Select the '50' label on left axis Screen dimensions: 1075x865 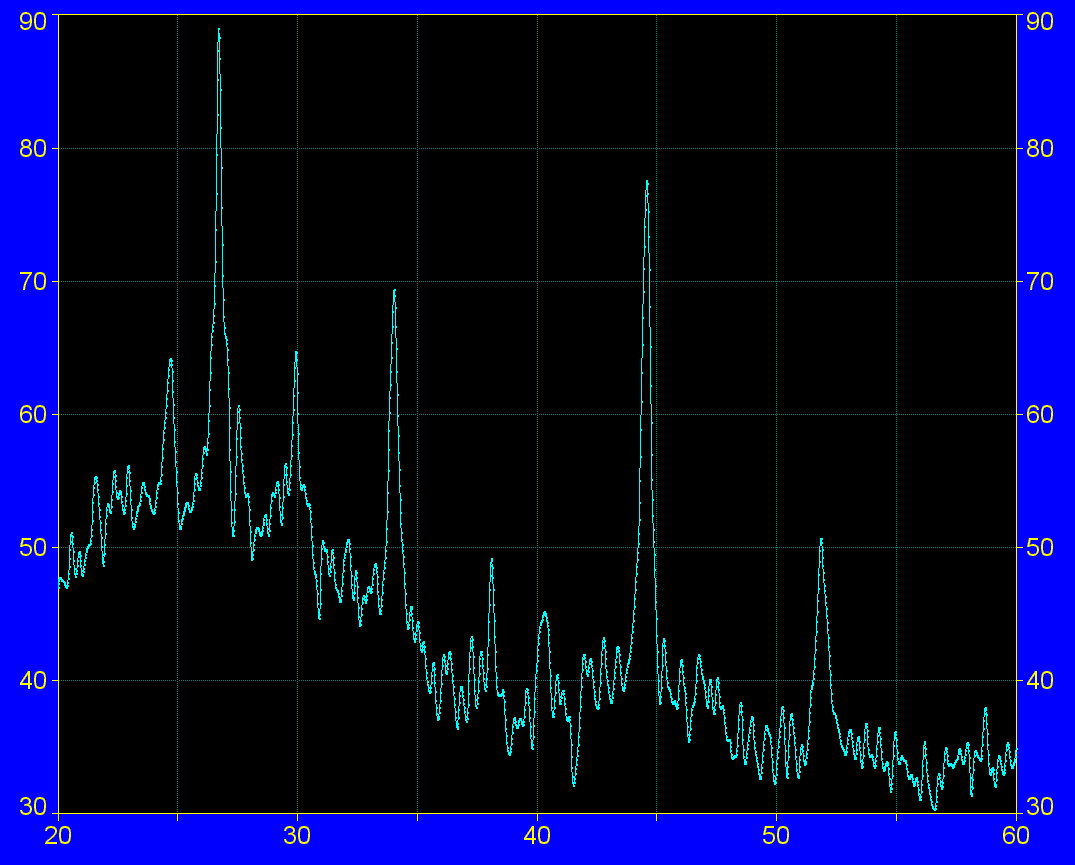point(33,547)
